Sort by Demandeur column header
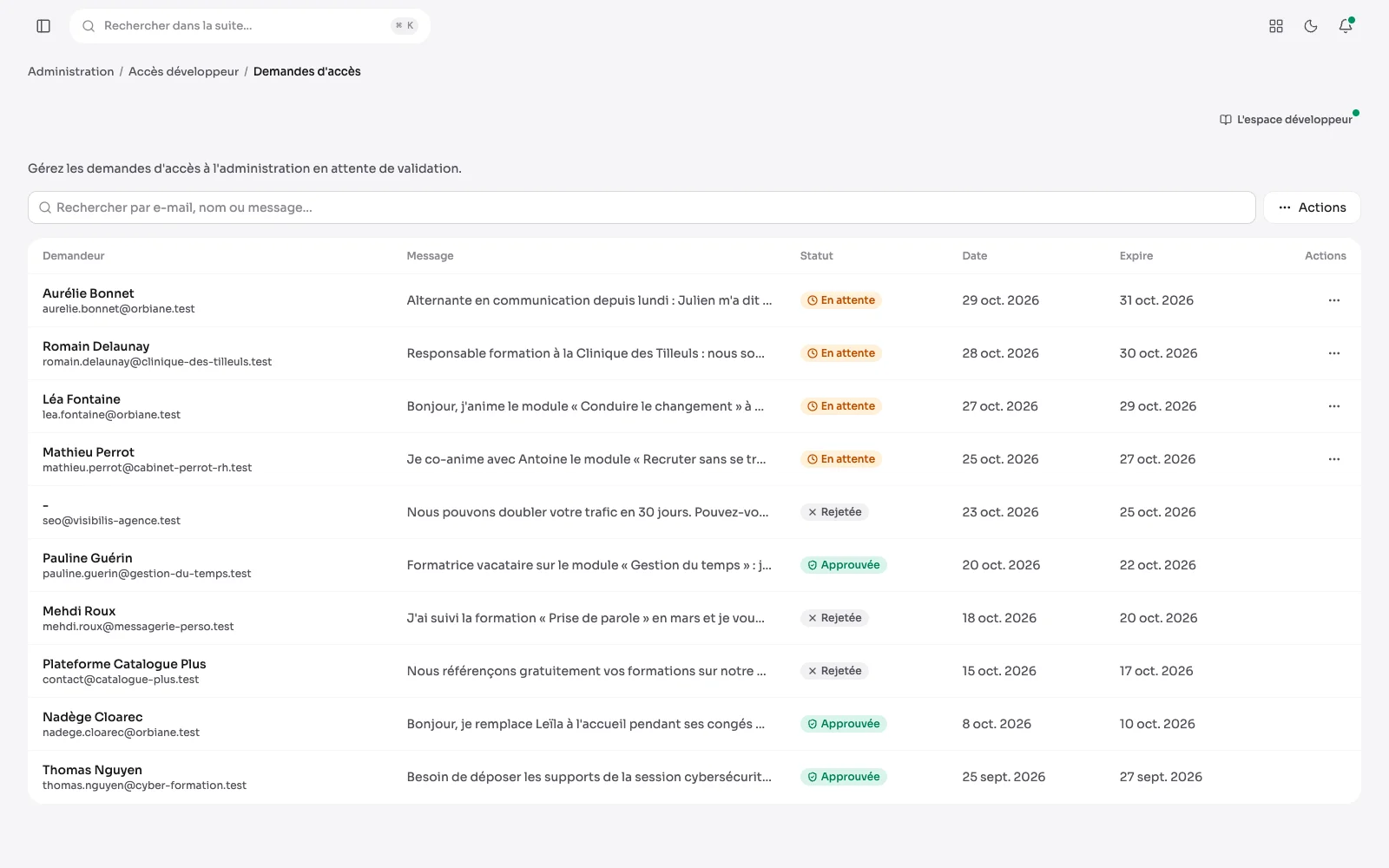The image size is (1389, 868). click(74, 256)
